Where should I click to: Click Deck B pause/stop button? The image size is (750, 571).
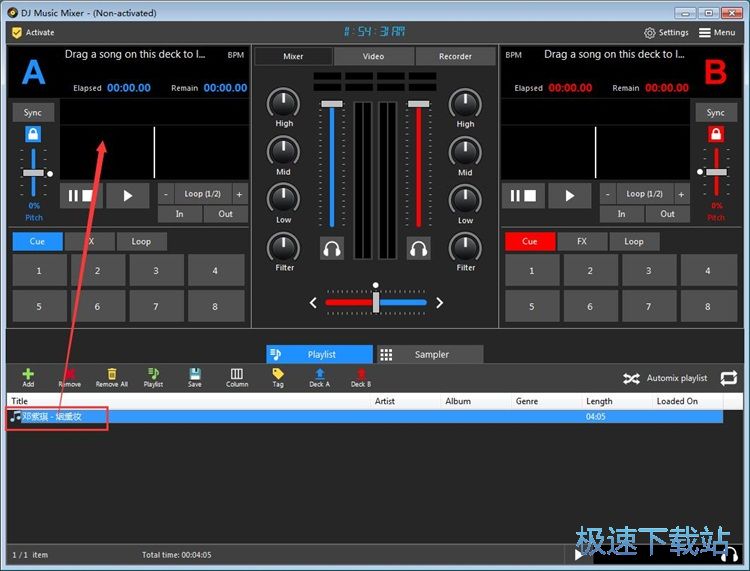pos(523,196)
